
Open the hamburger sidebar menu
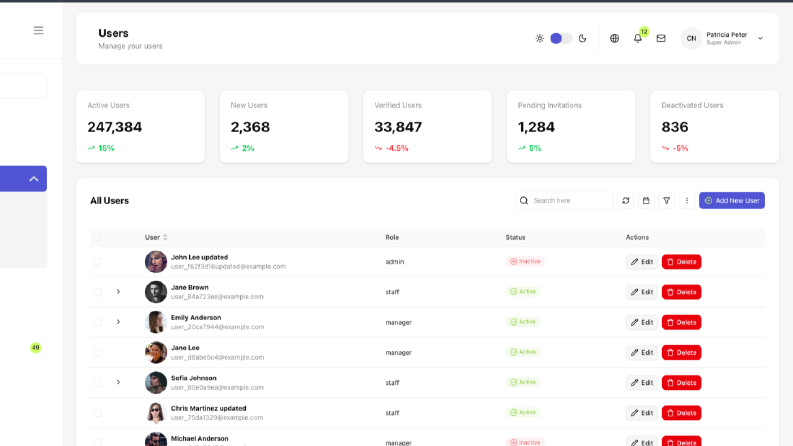pos(38,30)
